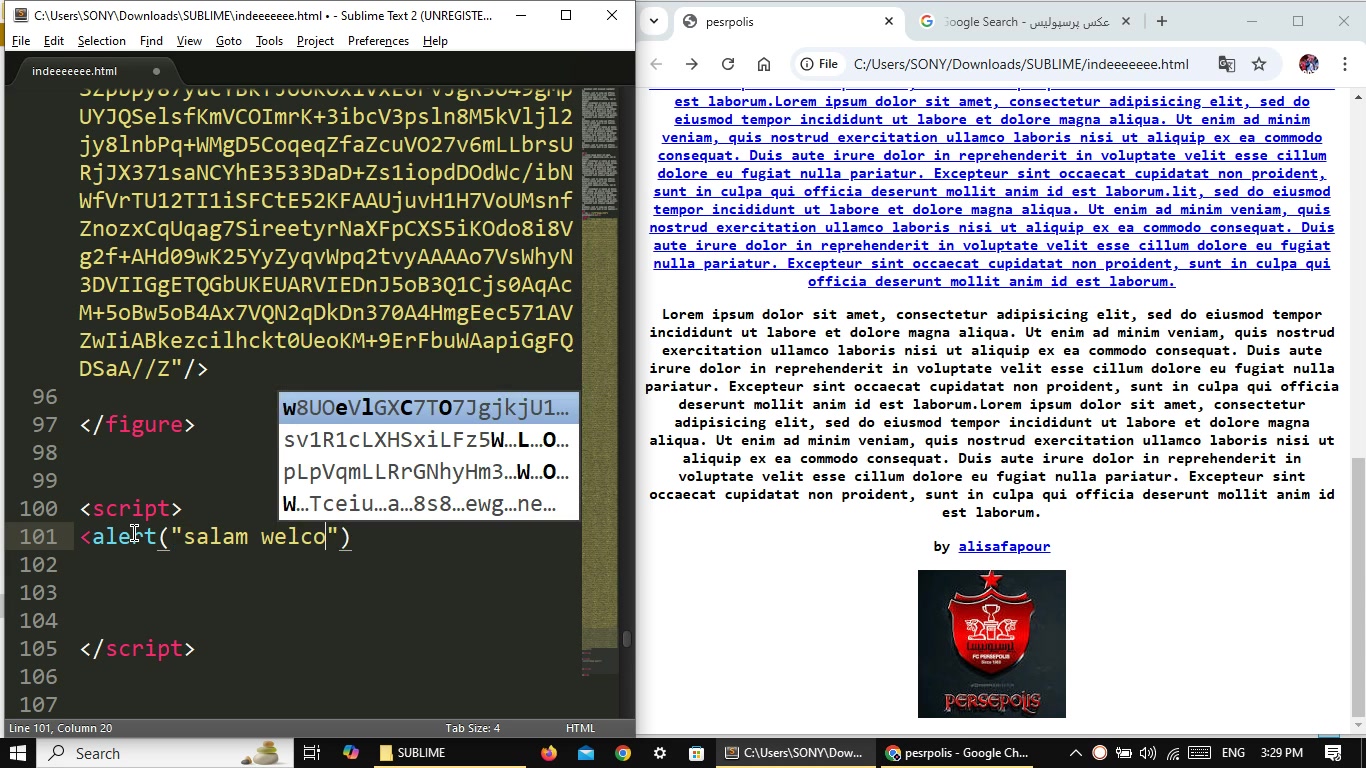Open the File menu in Sublime Text
Image resolution: width=1366 pixels, height=768 pixels.
pos(21,41)
